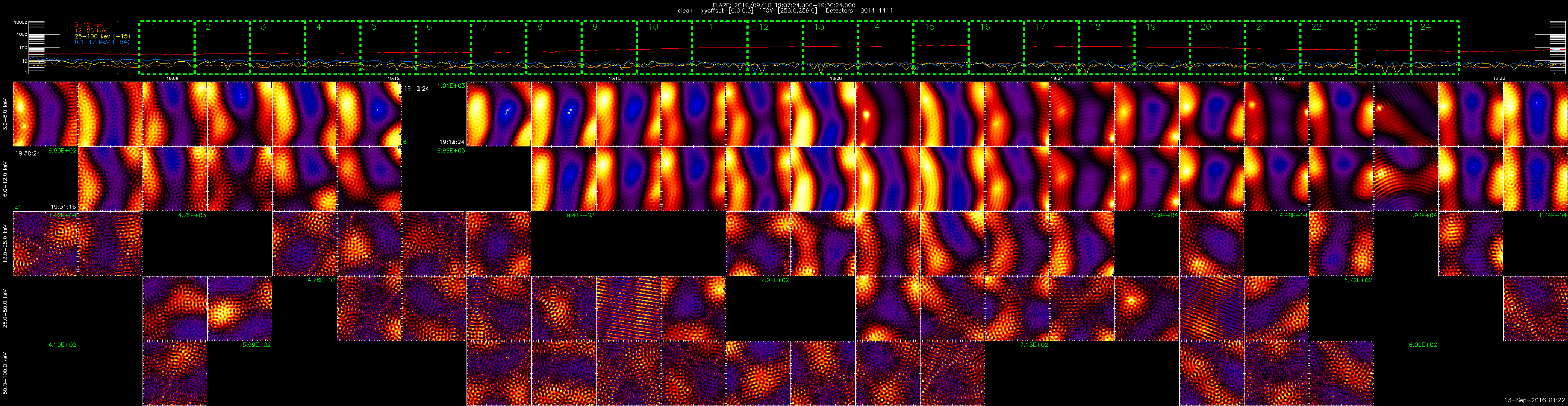This screenshot has height=406, width=1568.
Task: Select green interval number 21
Action: click(x=1261, y=27)
